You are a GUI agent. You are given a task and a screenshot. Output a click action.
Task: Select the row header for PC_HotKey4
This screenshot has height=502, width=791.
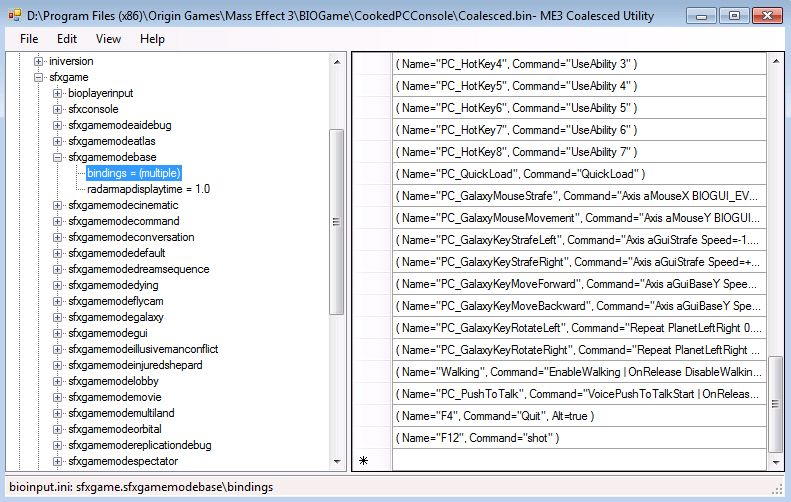click(374, 64)
